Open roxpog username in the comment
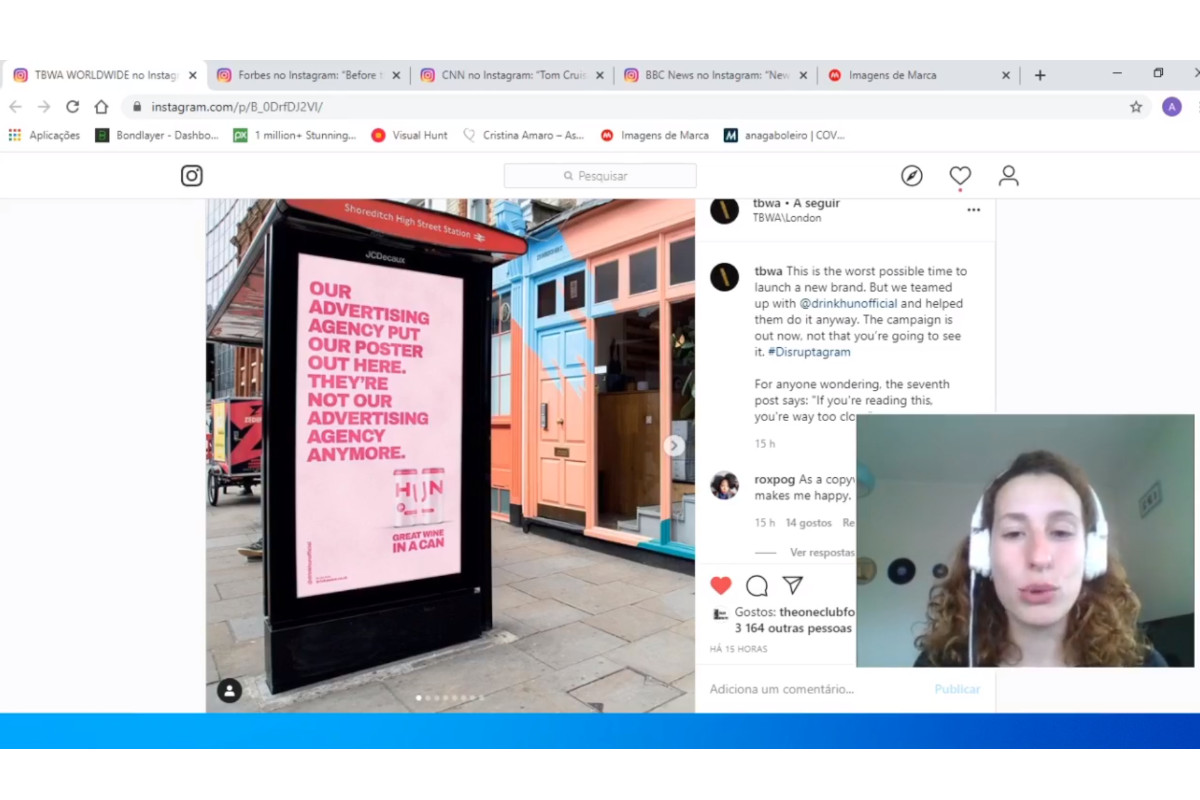Image resolution: width=1200 pixels, height=800 pixels. (773, 479)
